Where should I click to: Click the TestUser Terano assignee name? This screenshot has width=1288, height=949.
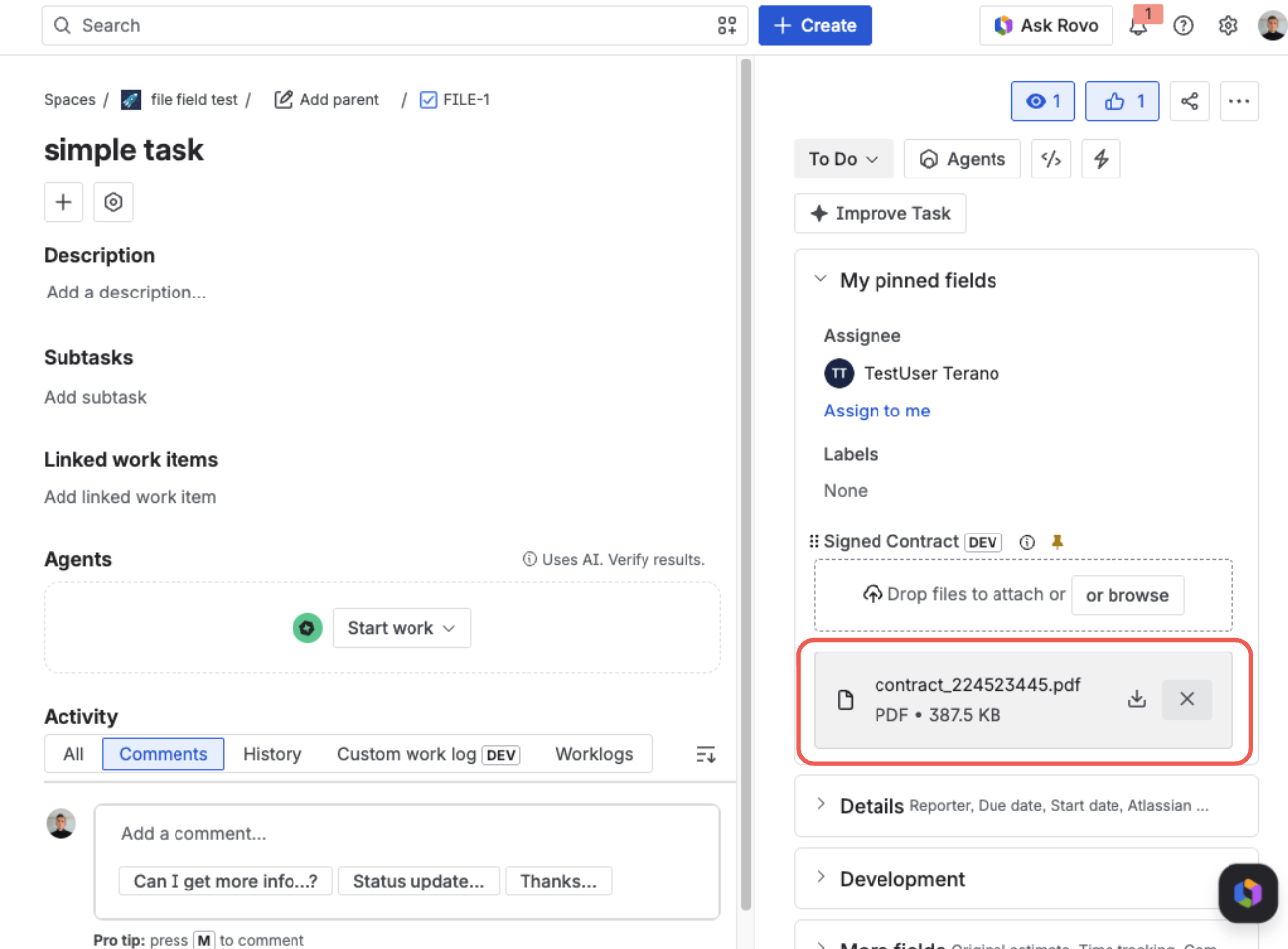tap(931, 373)
